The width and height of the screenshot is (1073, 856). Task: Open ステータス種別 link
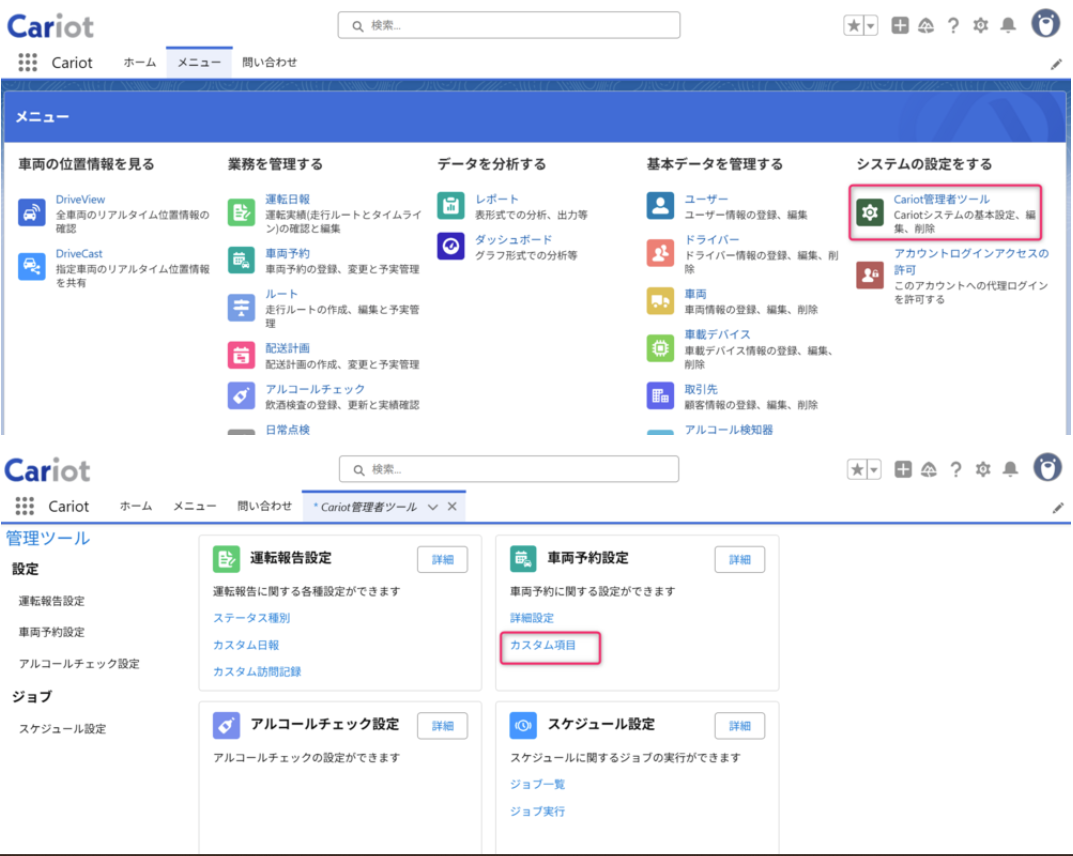(251, 618)
